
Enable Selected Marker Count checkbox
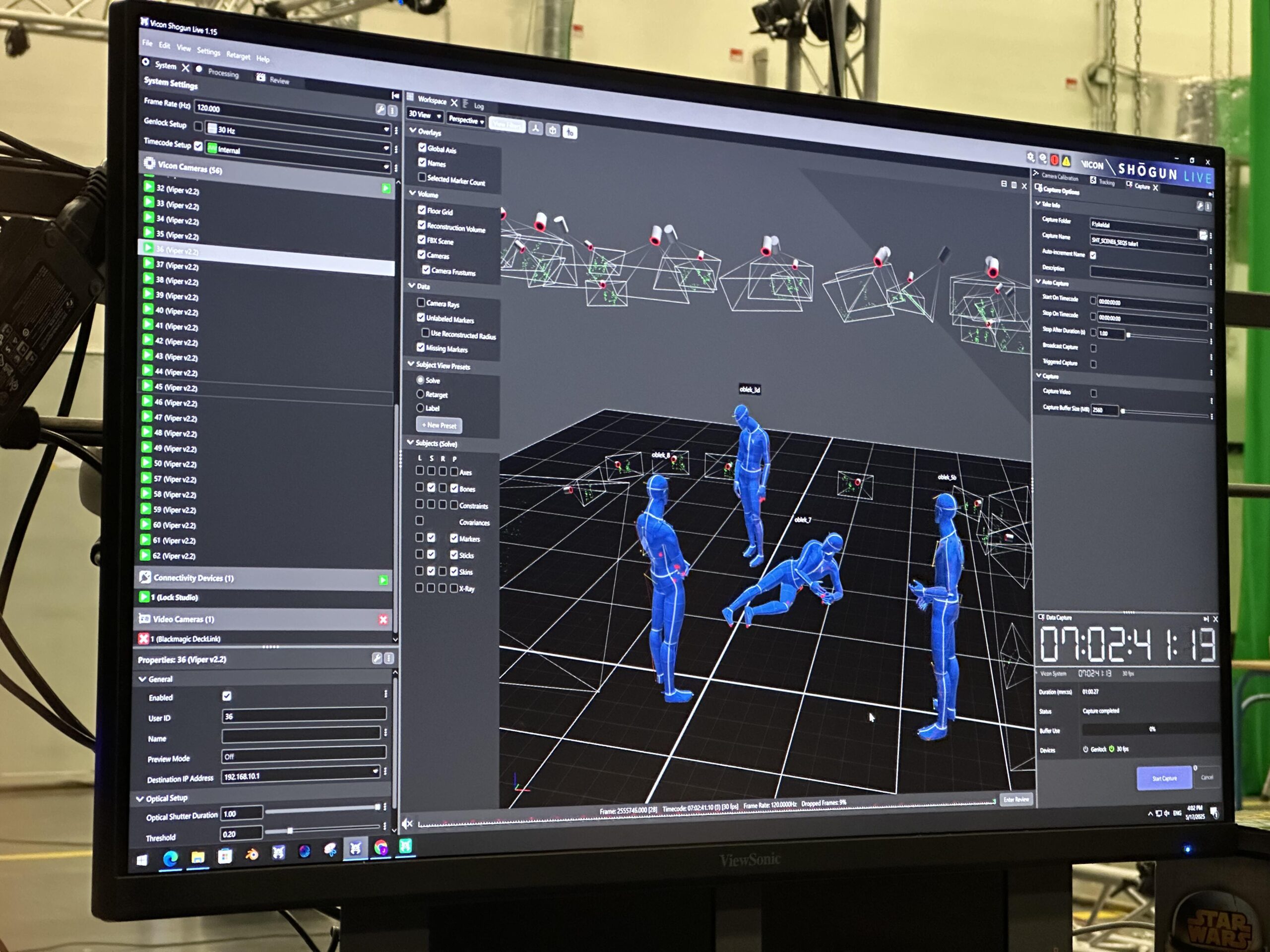(x=422, y=177)
